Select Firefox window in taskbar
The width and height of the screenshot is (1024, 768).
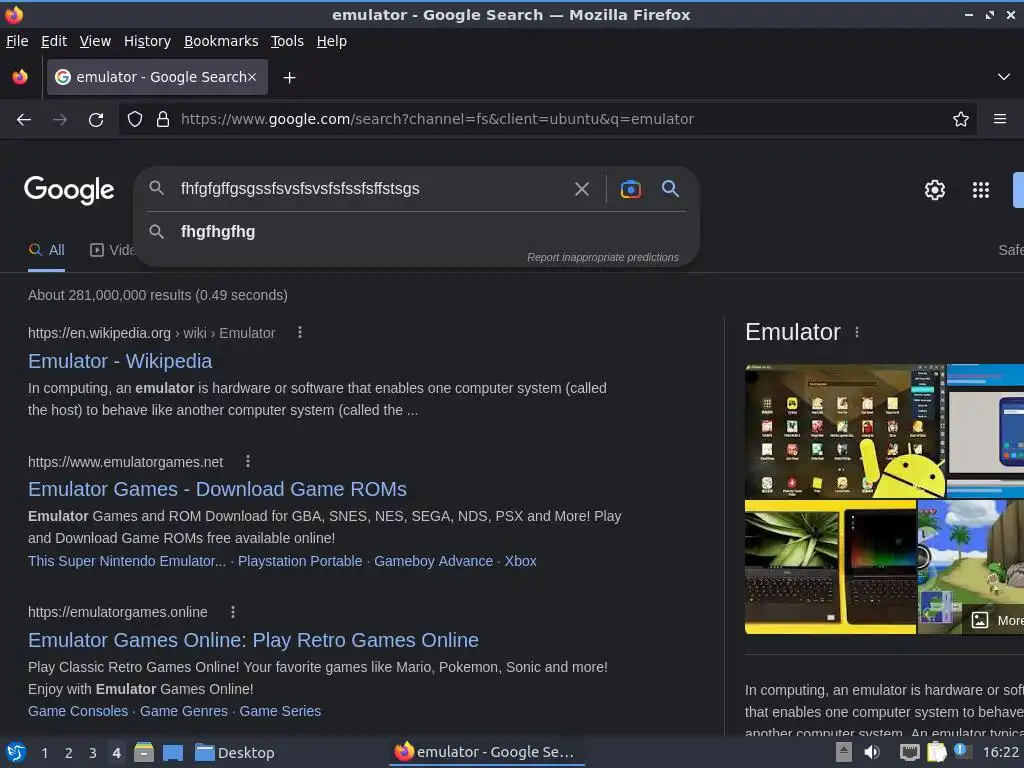[x=486, y=752]
